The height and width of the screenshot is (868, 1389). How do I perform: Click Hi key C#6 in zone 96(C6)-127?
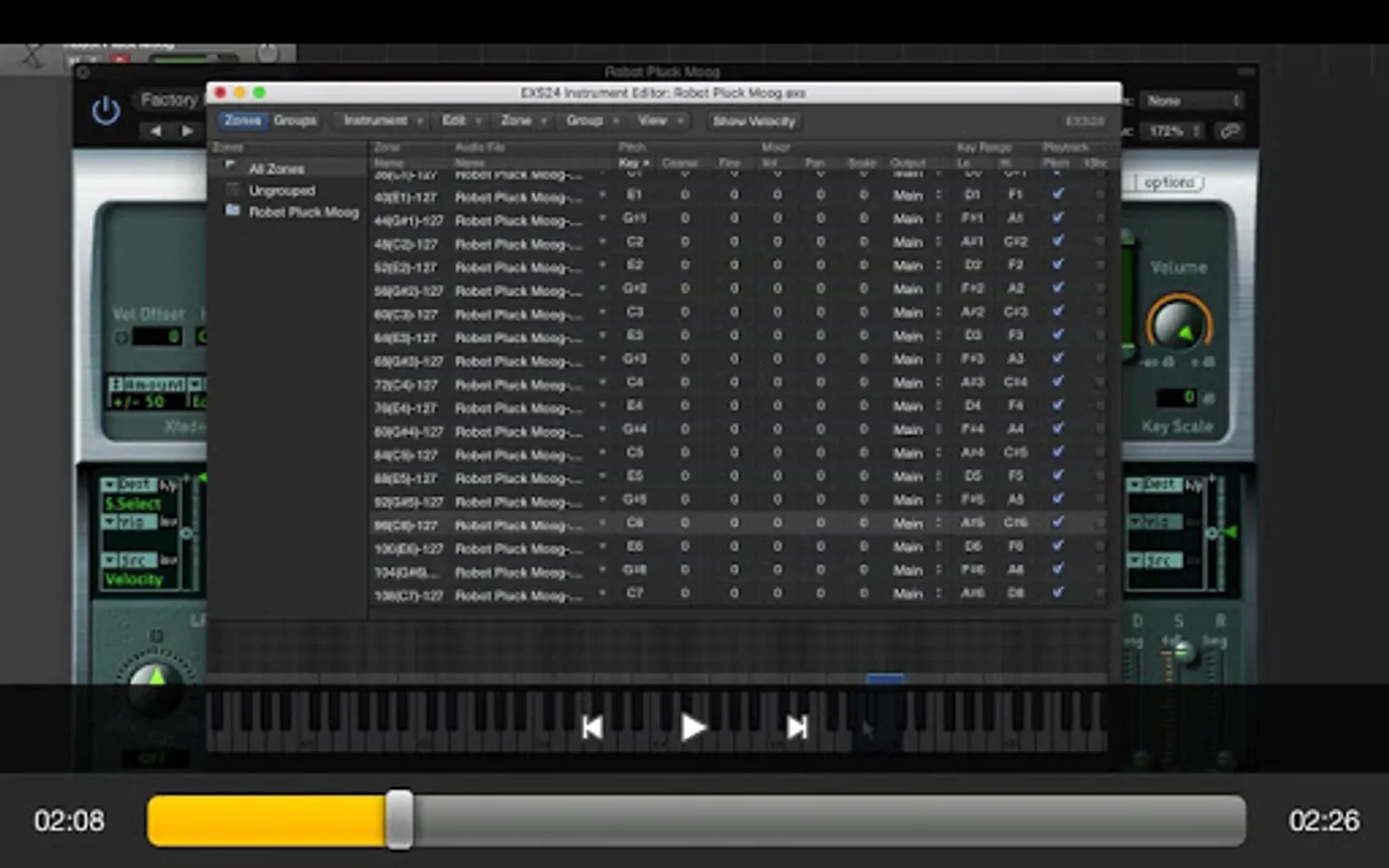click(1015, 523)
